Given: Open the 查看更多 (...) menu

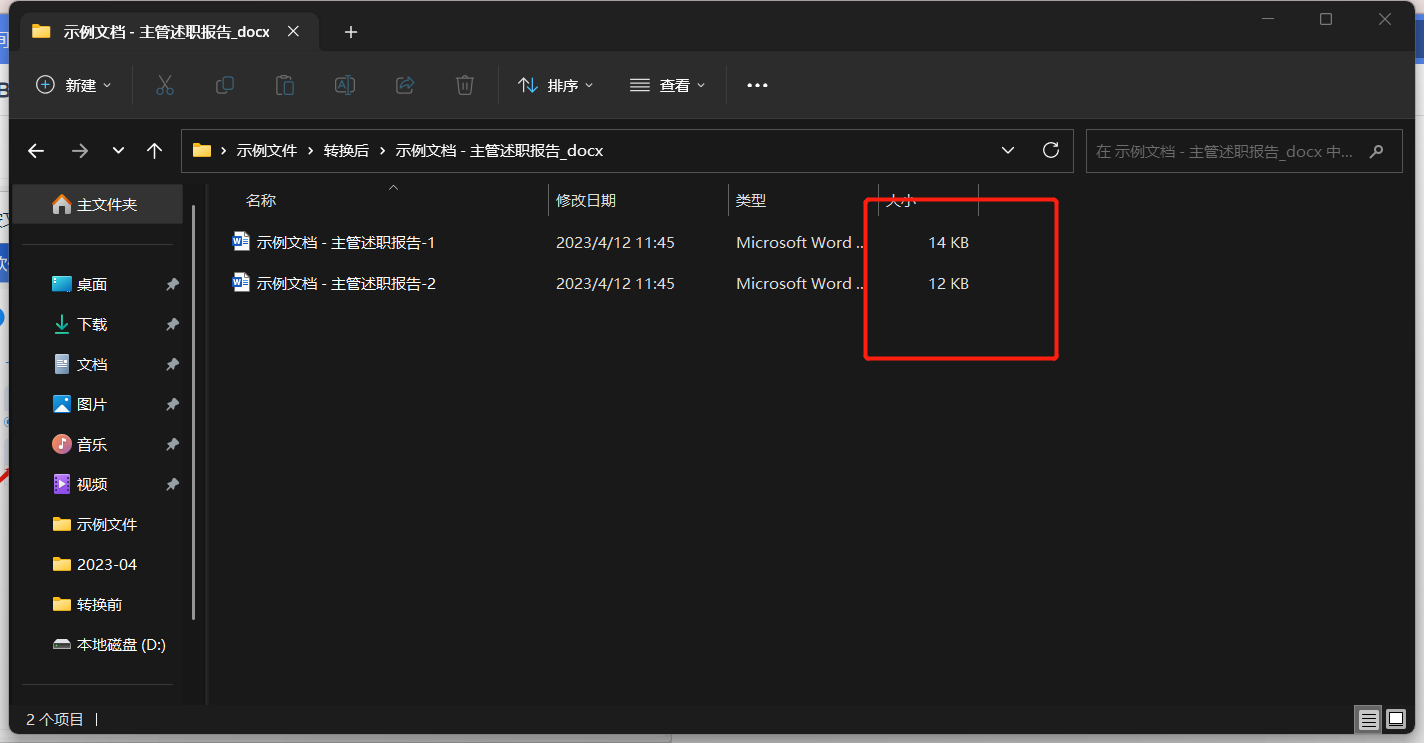Looking at the screenshot, I should point(757,85).
